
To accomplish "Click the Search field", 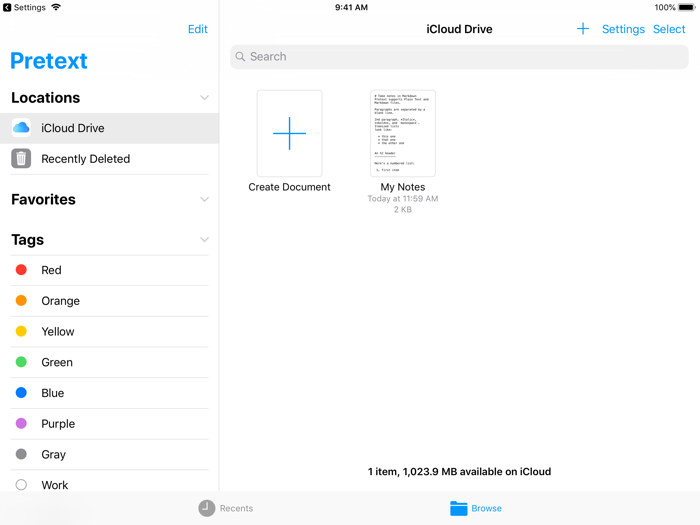I will click(459, 57).
